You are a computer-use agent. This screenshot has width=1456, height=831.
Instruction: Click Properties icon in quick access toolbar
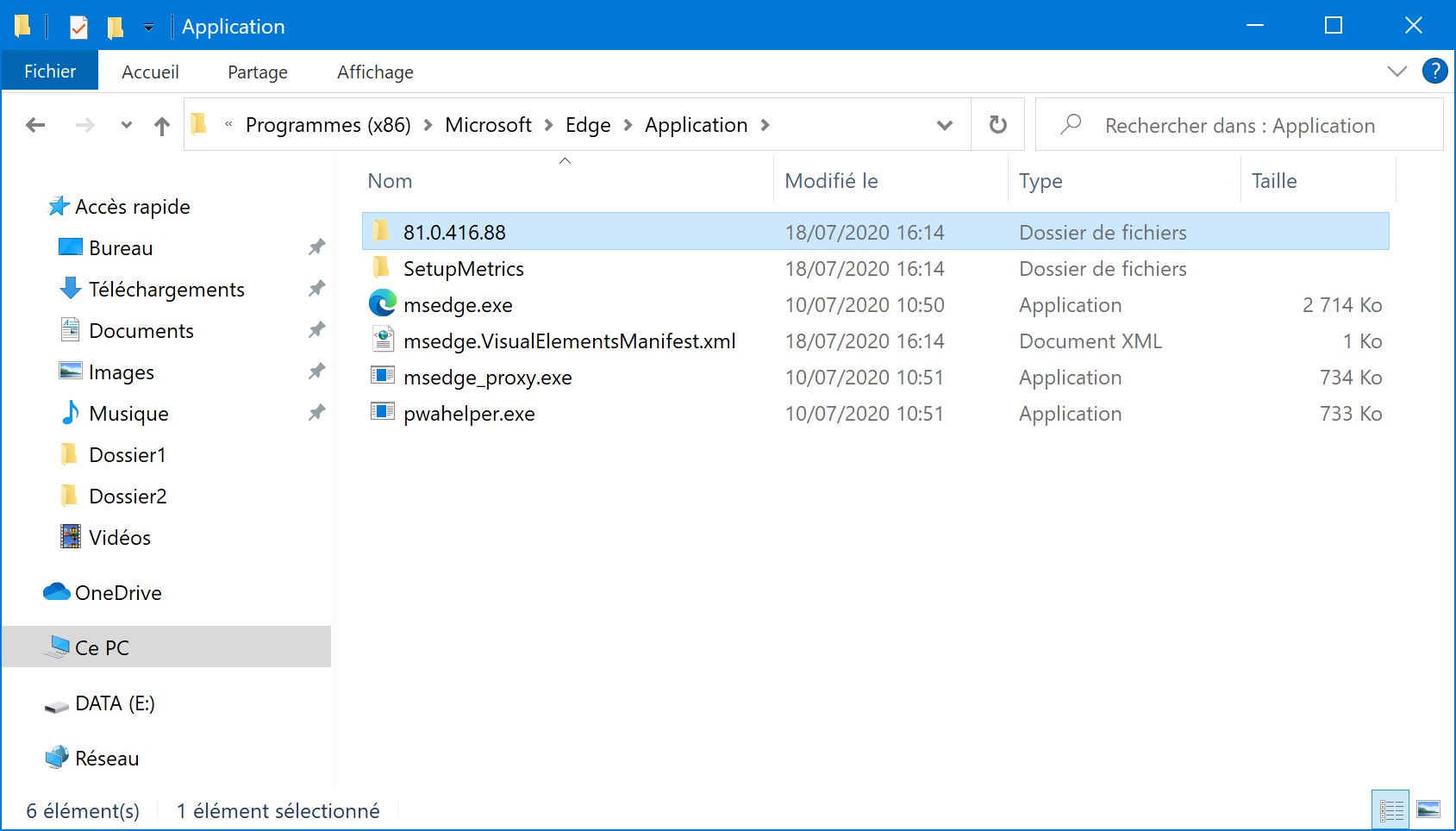pos(78,27)
